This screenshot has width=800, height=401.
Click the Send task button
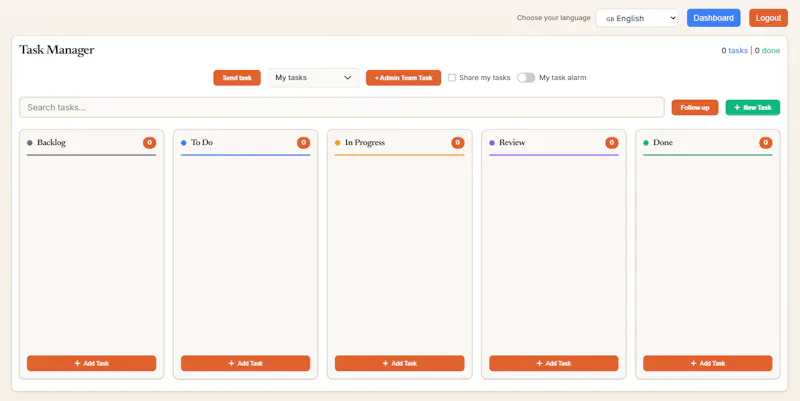(x=237, y=78)
